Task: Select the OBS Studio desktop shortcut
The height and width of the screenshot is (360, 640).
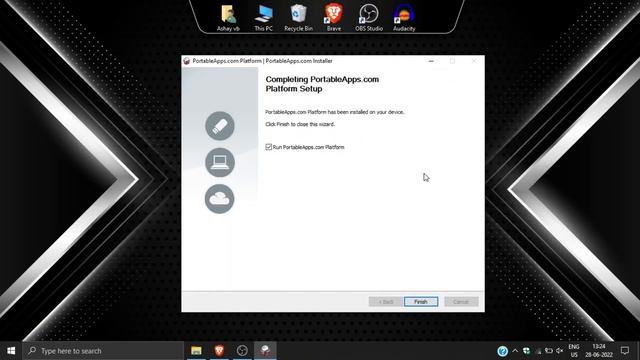Action: [369, 18]
